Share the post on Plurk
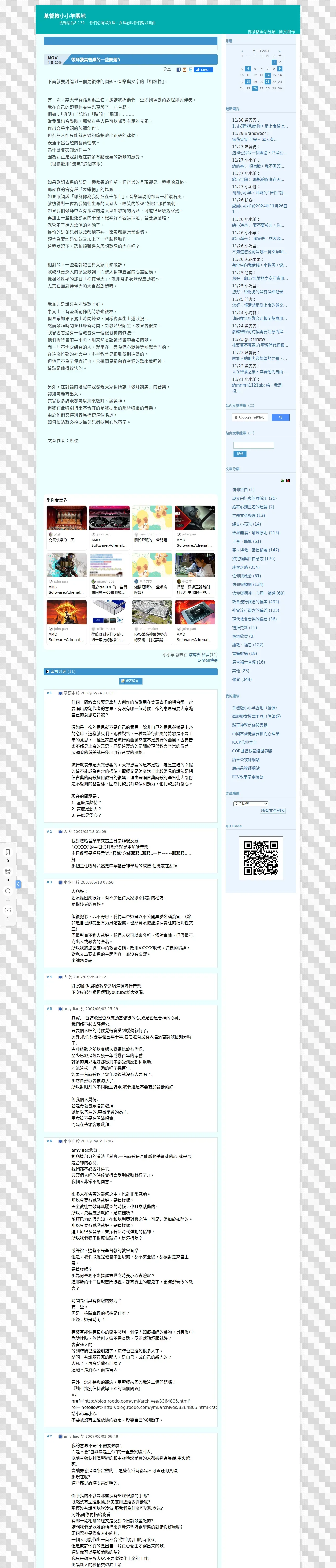 (x=185, y=70)
